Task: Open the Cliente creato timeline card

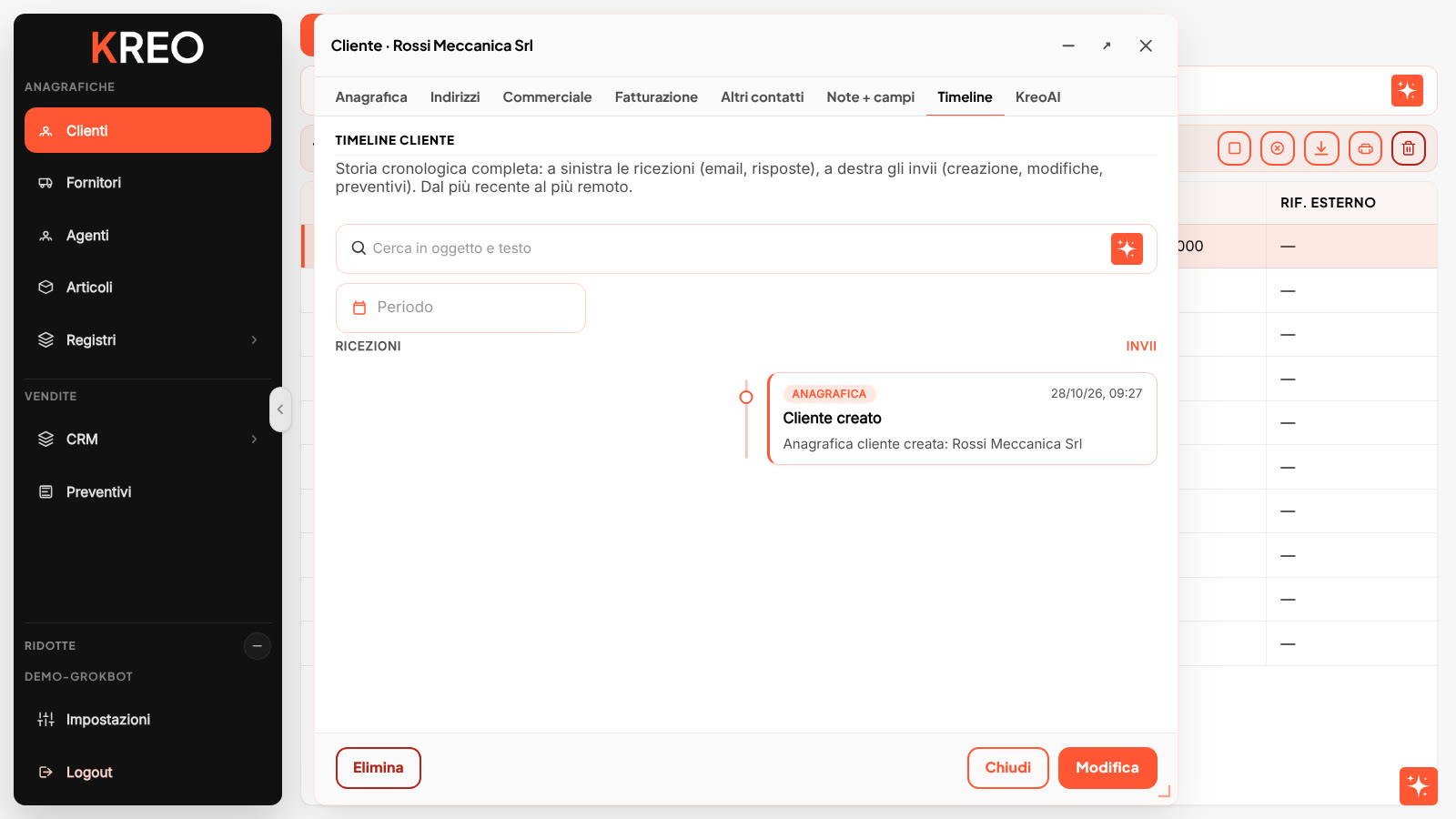Action: pos(962,419)
